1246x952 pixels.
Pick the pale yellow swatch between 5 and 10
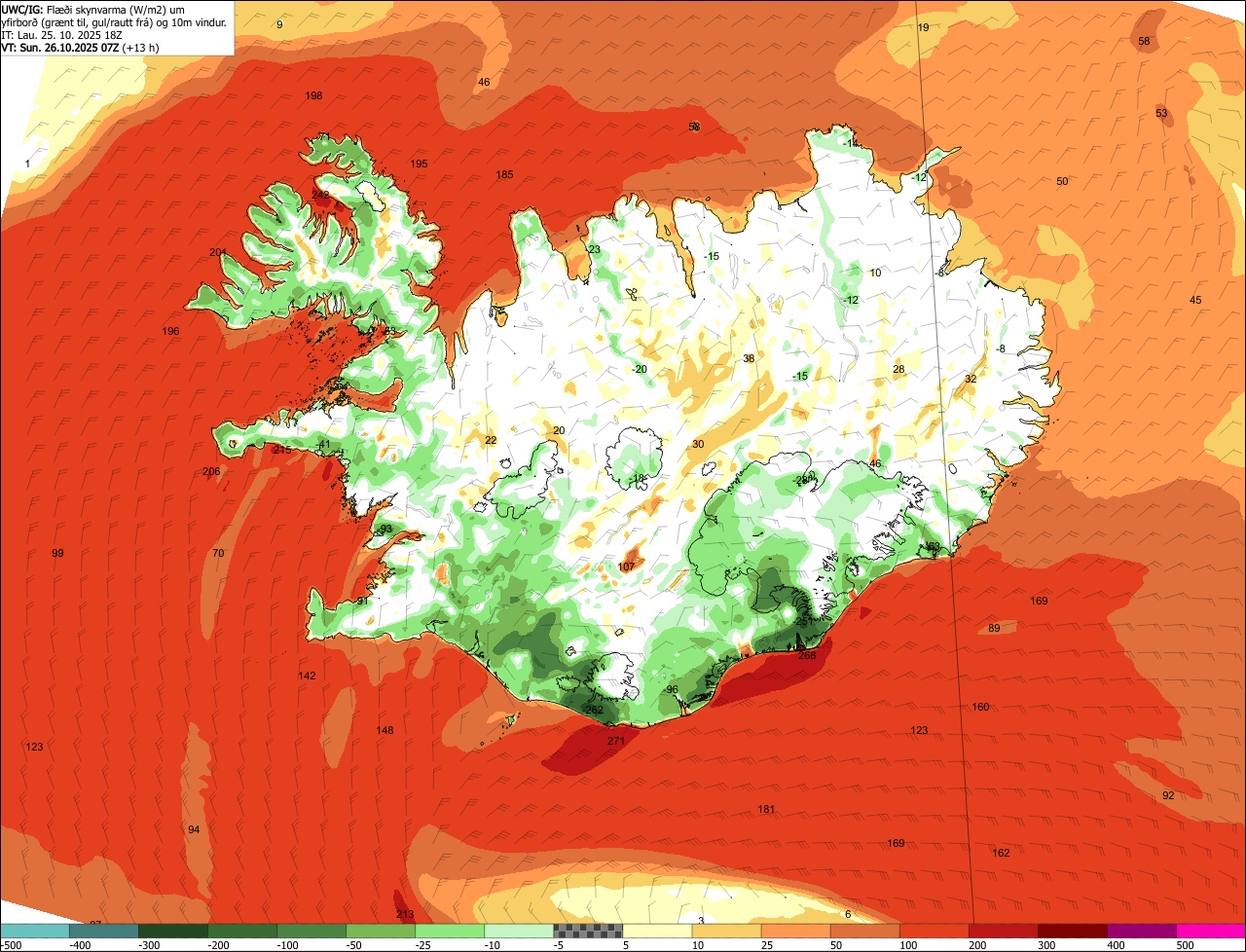pyautogui.click(x=656, y=931)
